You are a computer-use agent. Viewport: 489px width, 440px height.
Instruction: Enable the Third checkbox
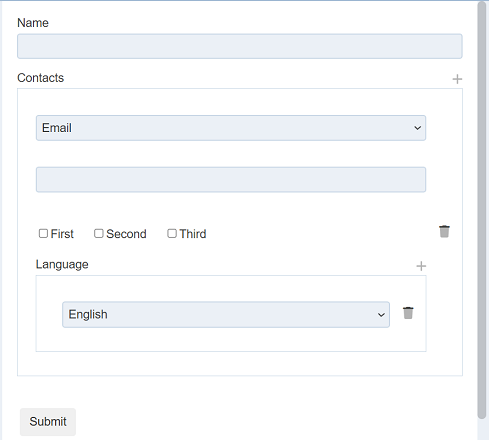[x=172, y=233]
